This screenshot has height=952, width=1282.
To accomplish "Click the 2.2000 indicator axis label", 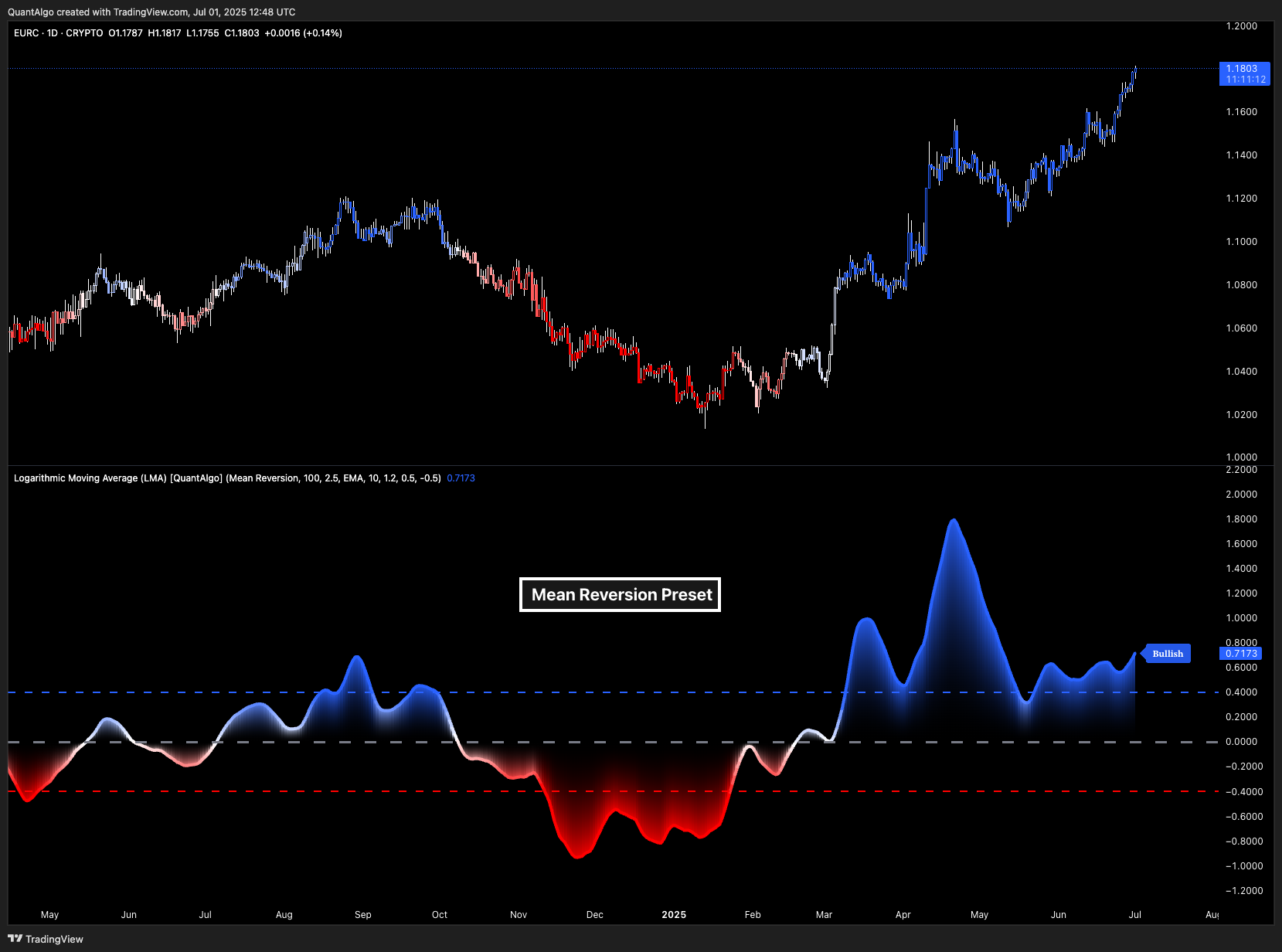I will click(x=1241, y=470).
